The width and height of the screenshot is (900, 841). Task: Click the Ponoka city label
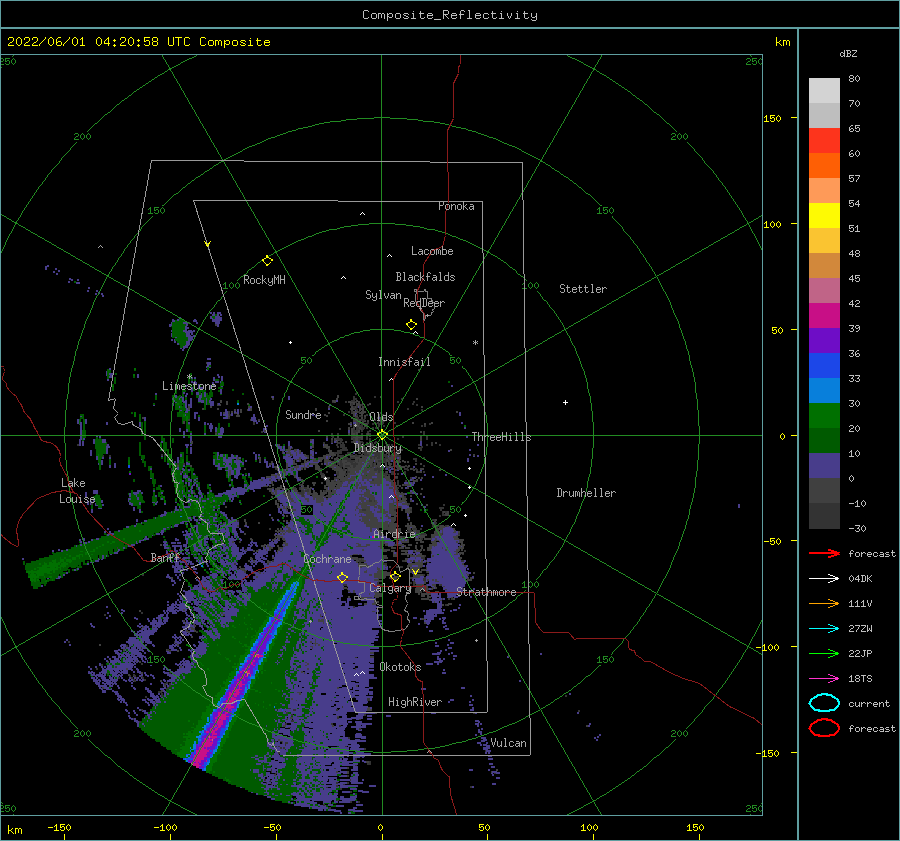(x=456, y=206)
